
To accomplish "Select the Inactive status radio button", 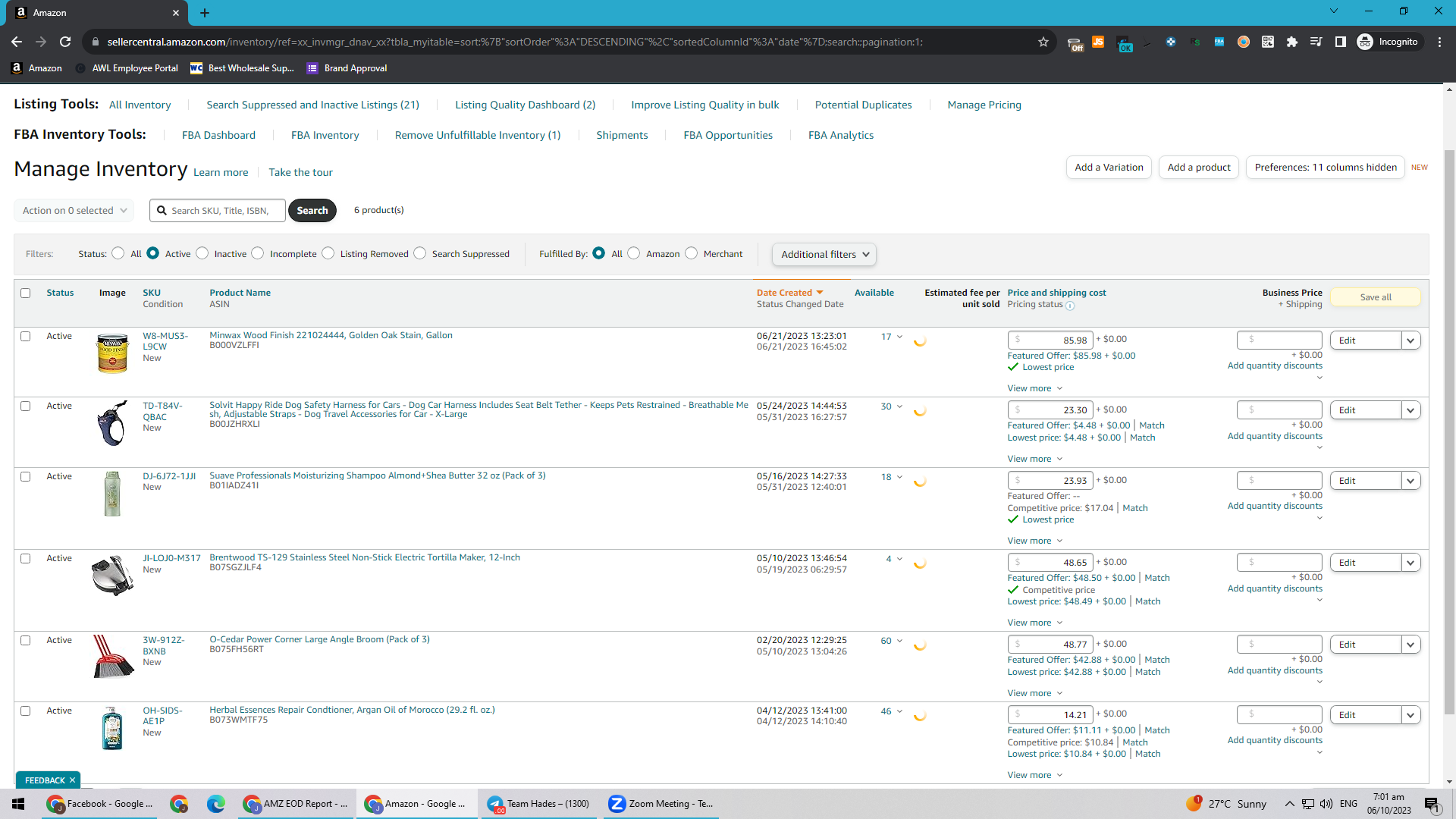I will [x=202, y=253].
